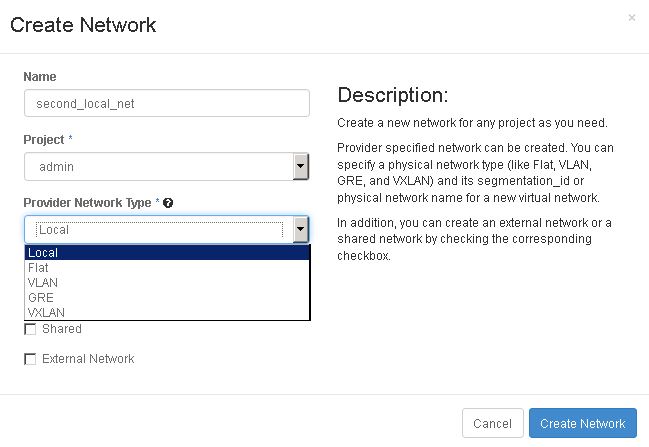Click the Provider Network Type combo box

tap(160, 230)
